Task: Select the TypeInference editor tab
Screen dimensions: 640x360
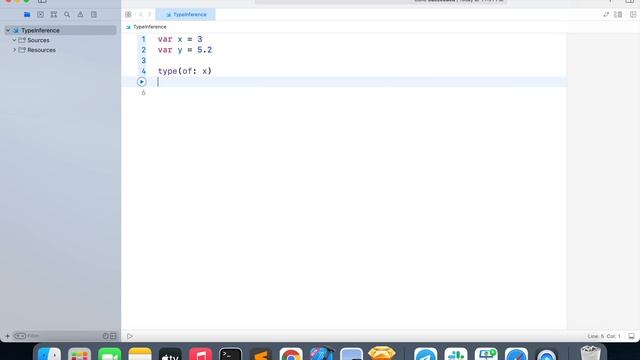Action: (x=185, y=15)
